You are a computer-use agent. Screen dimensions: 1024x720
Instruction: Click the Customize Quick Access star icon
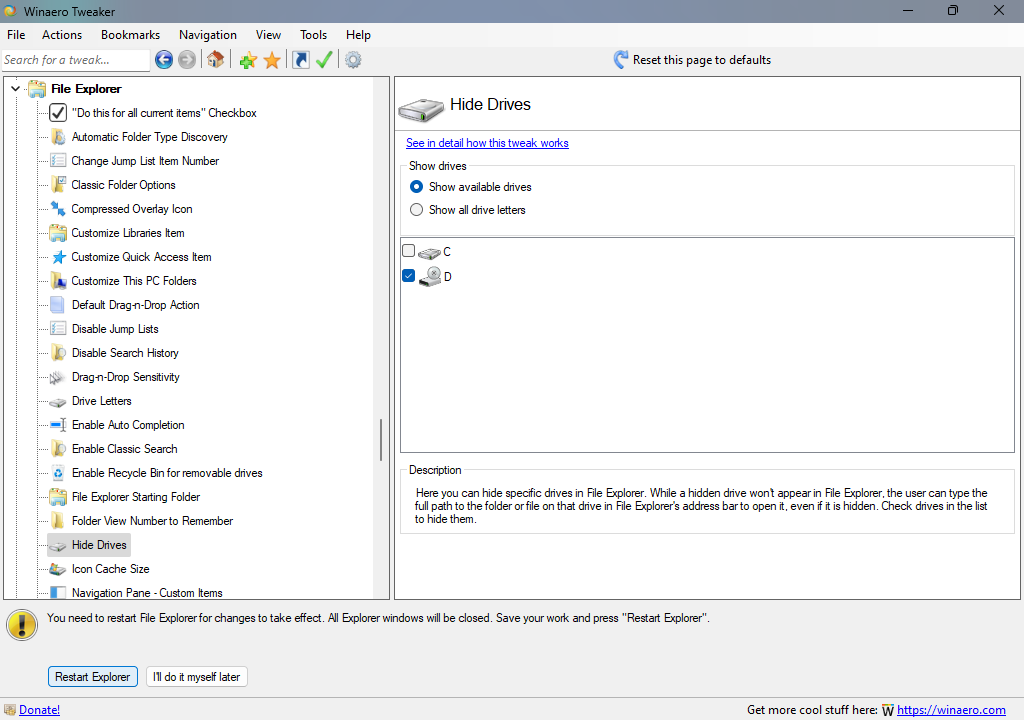tap(58, 257)
